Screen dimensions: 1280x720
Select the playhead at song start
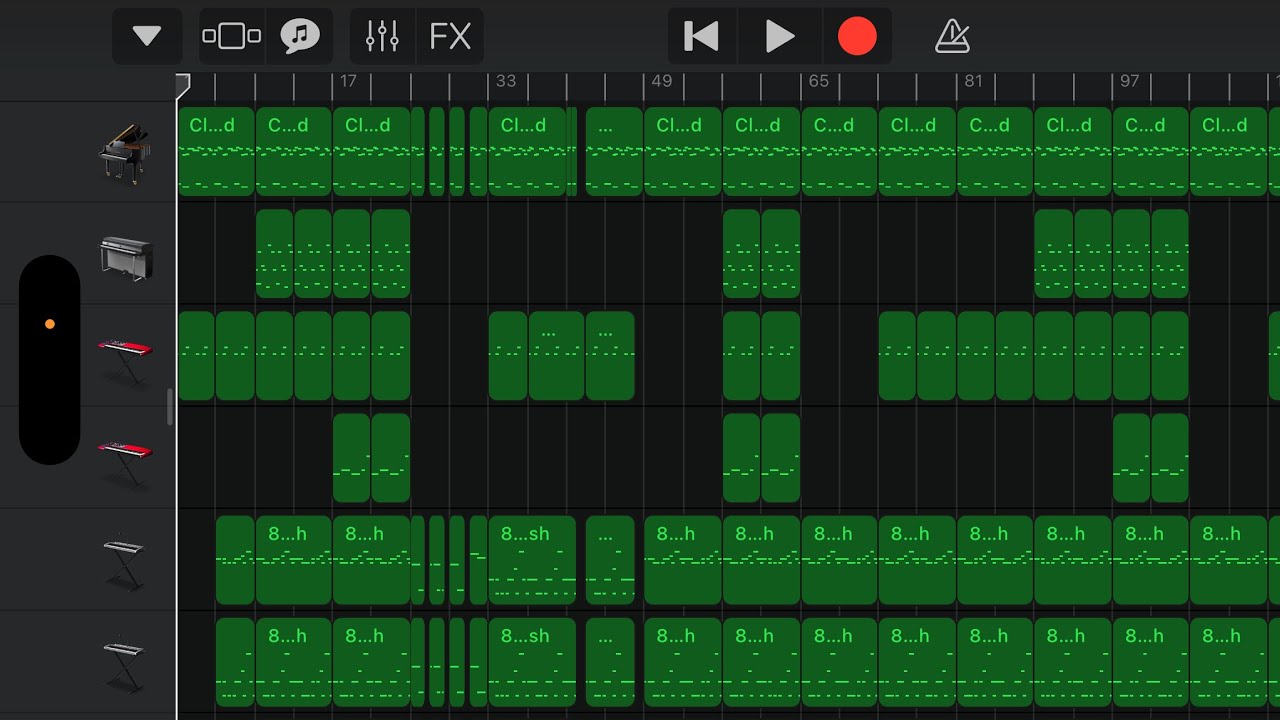[x=183, y=86]
